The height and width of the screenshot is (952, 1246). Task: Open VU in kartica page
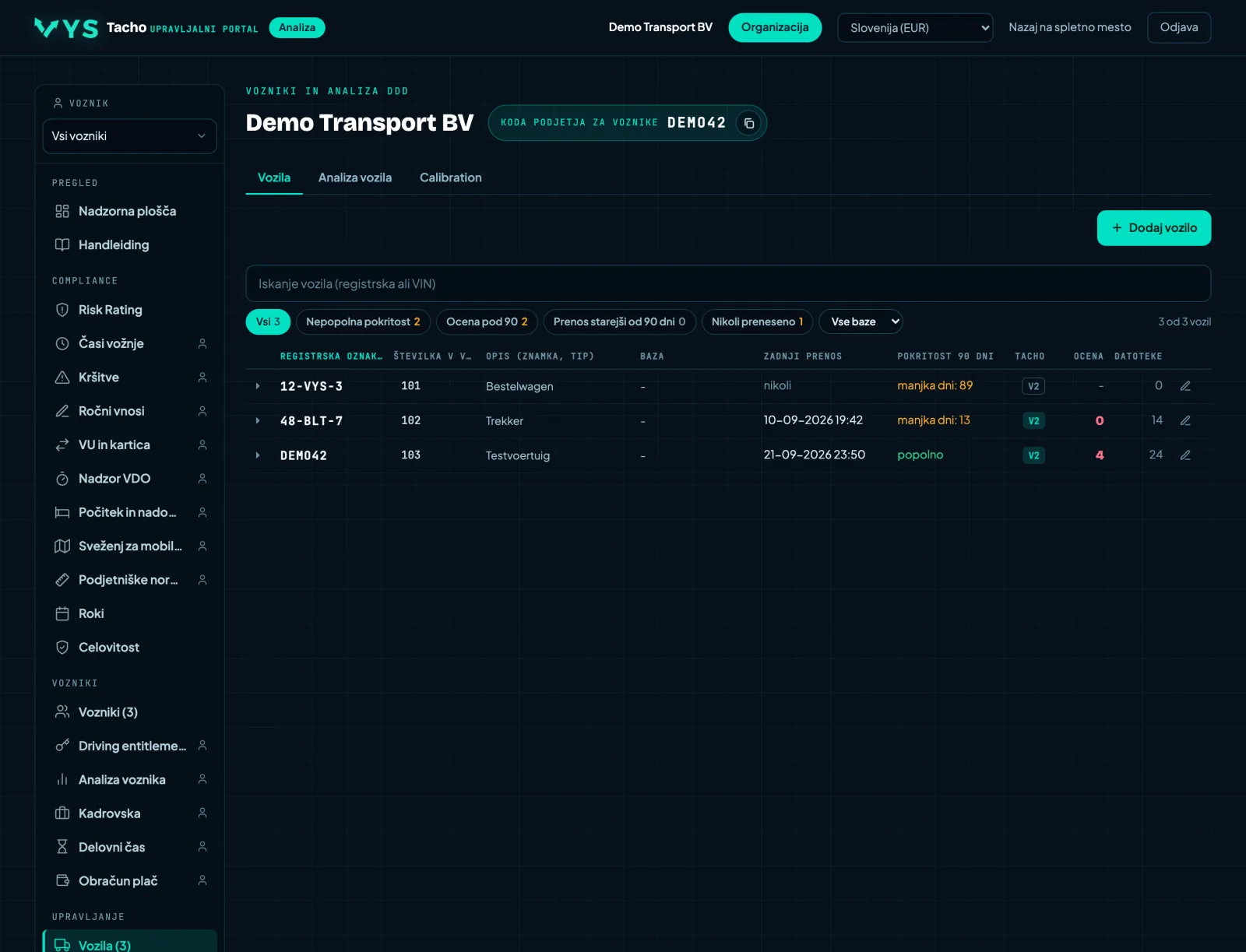pyautogui.click(x=129, y=444)
